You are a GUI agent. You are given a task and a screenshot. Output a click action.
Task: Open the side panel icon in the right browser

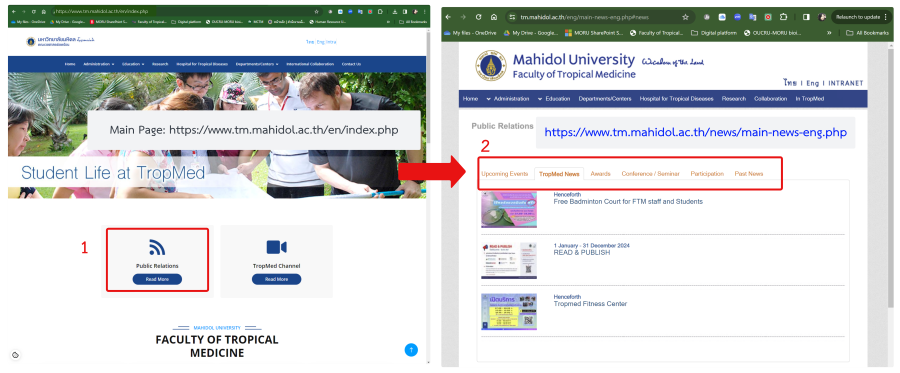pos(806,17)
